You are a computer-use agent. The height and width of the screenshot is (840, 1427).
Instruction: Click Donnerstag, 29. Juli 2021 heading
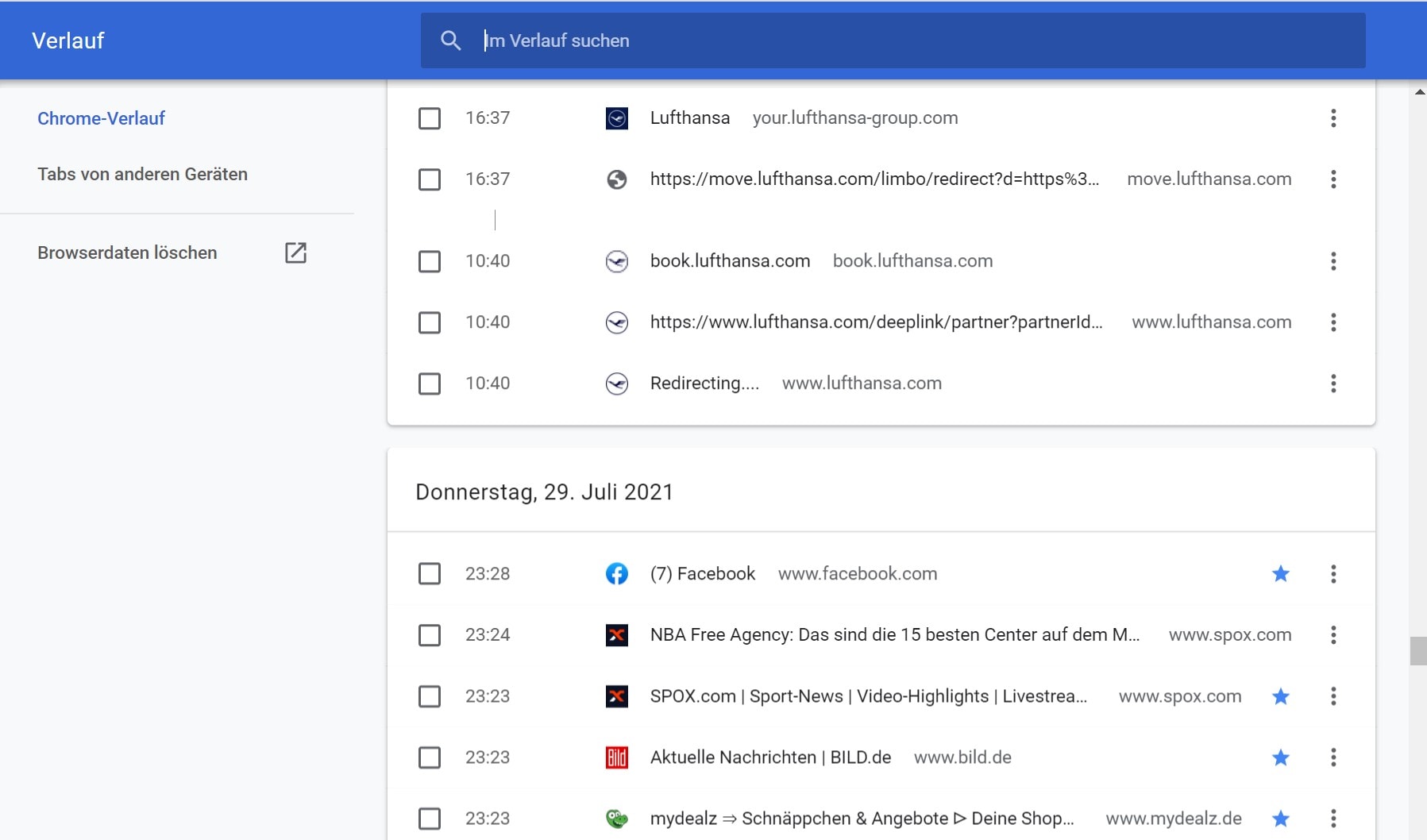pyautogui.click(x=544, y=492)
